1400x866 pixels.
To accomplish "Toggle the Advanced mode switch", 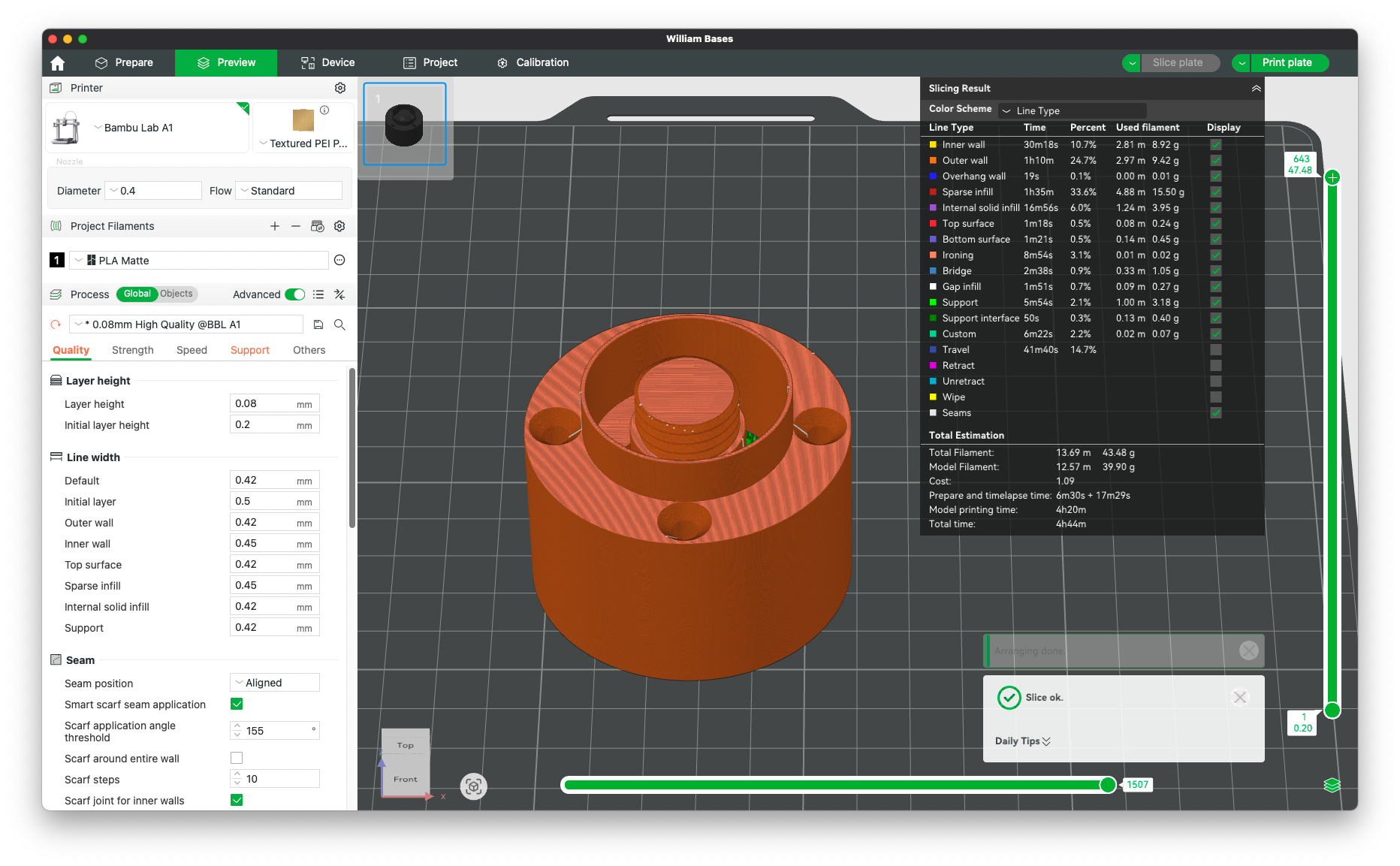I will coord(295,294).
